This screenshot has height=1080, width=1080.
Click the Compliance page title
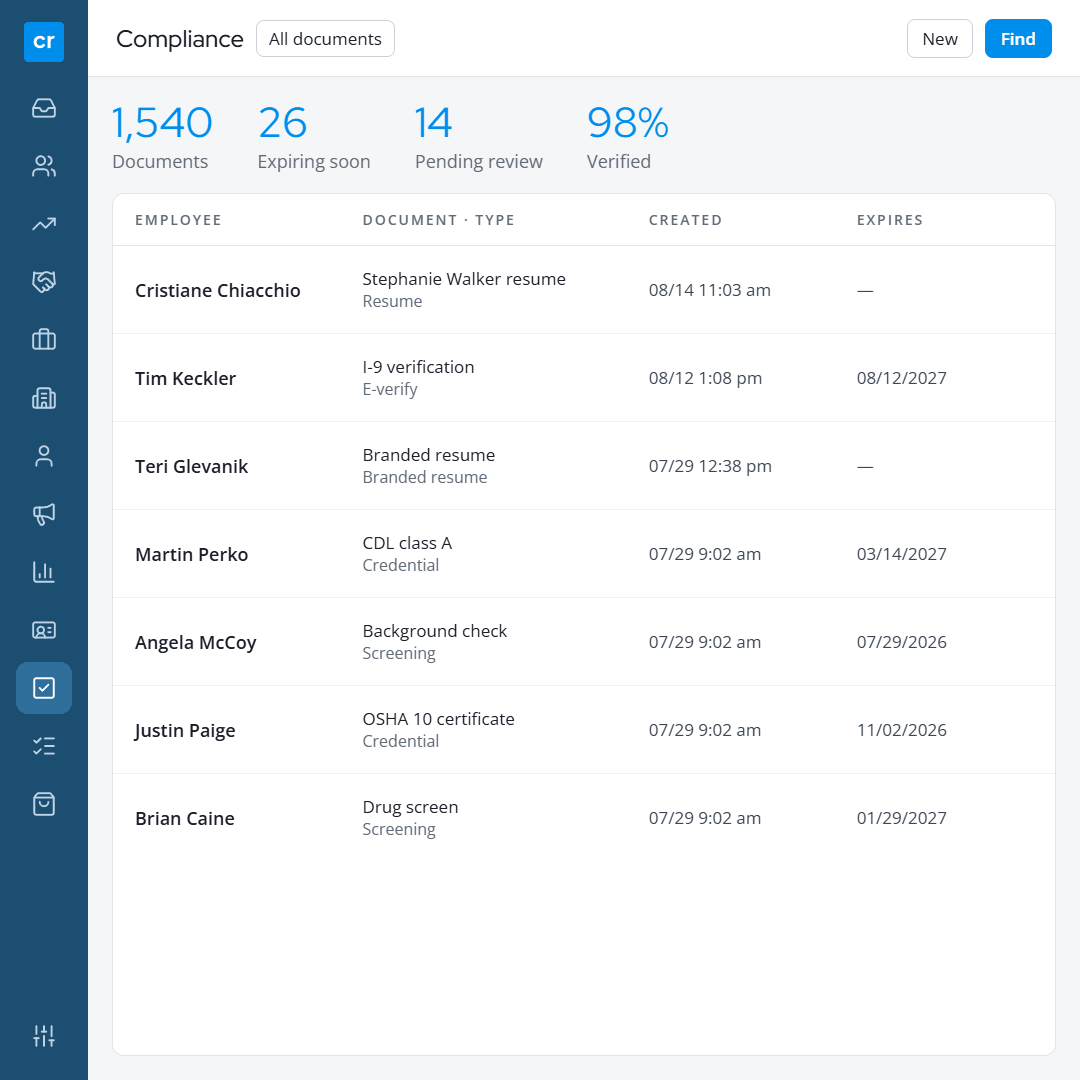pyautogui.click(x=179, y=39)
